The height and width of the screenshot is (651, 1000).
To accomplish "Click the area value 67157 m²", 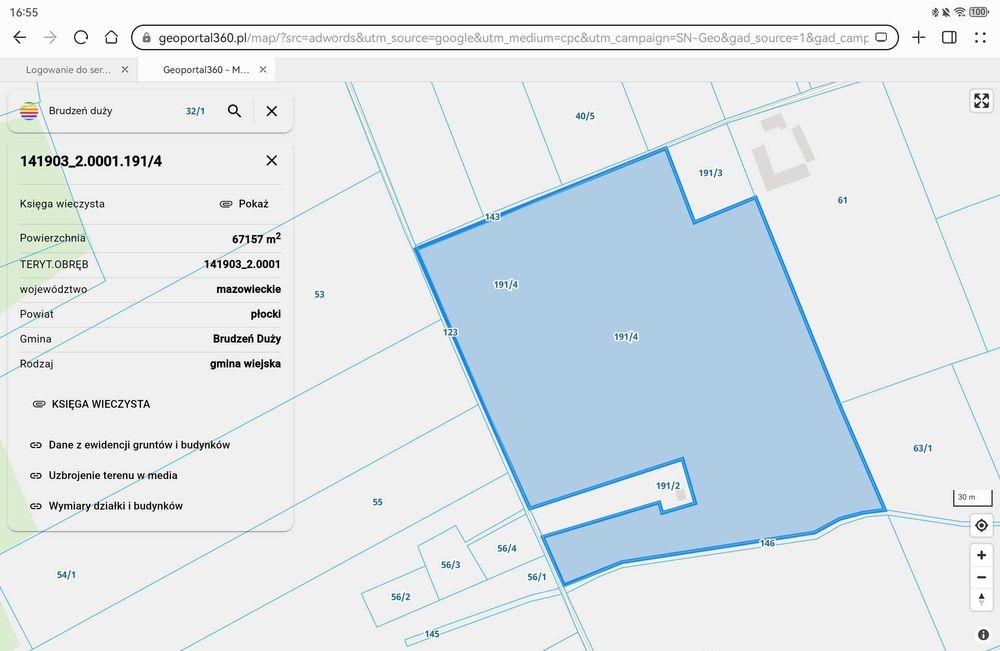I will pyautogui.click(x=256, y=238).
